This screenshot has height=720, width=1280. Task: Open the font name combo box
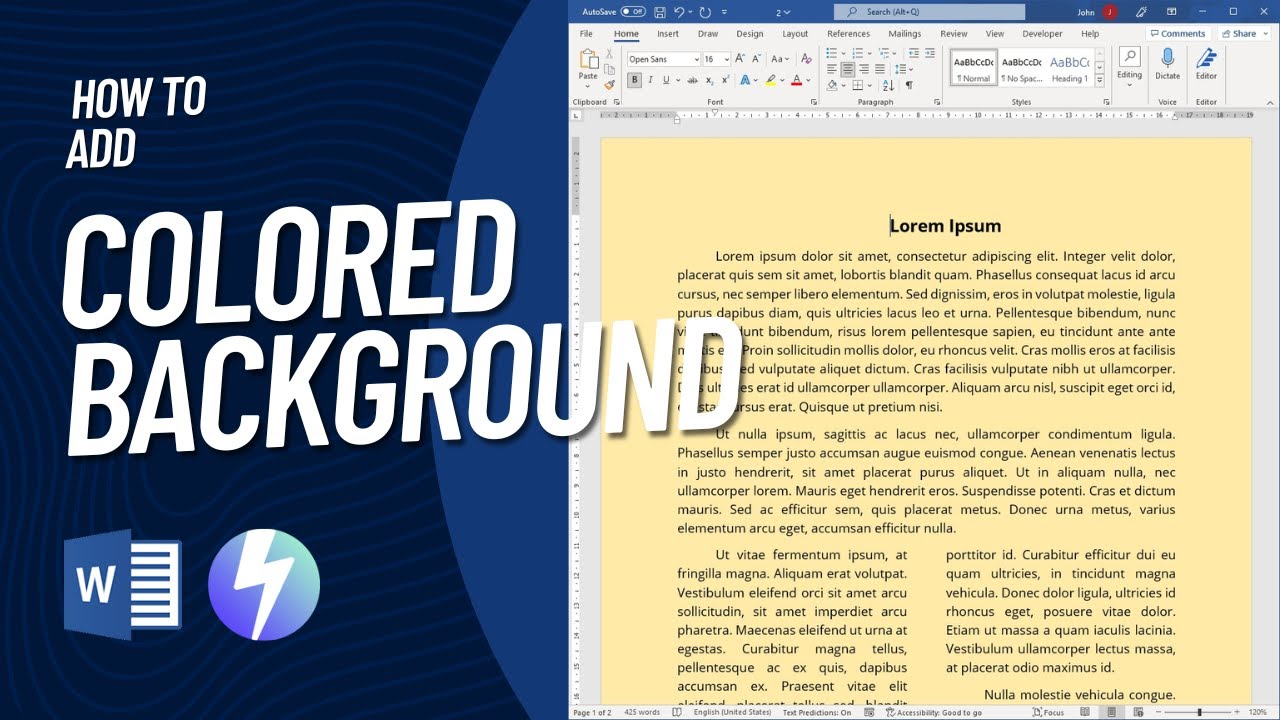pyautogui.click(x=663, y=60)
